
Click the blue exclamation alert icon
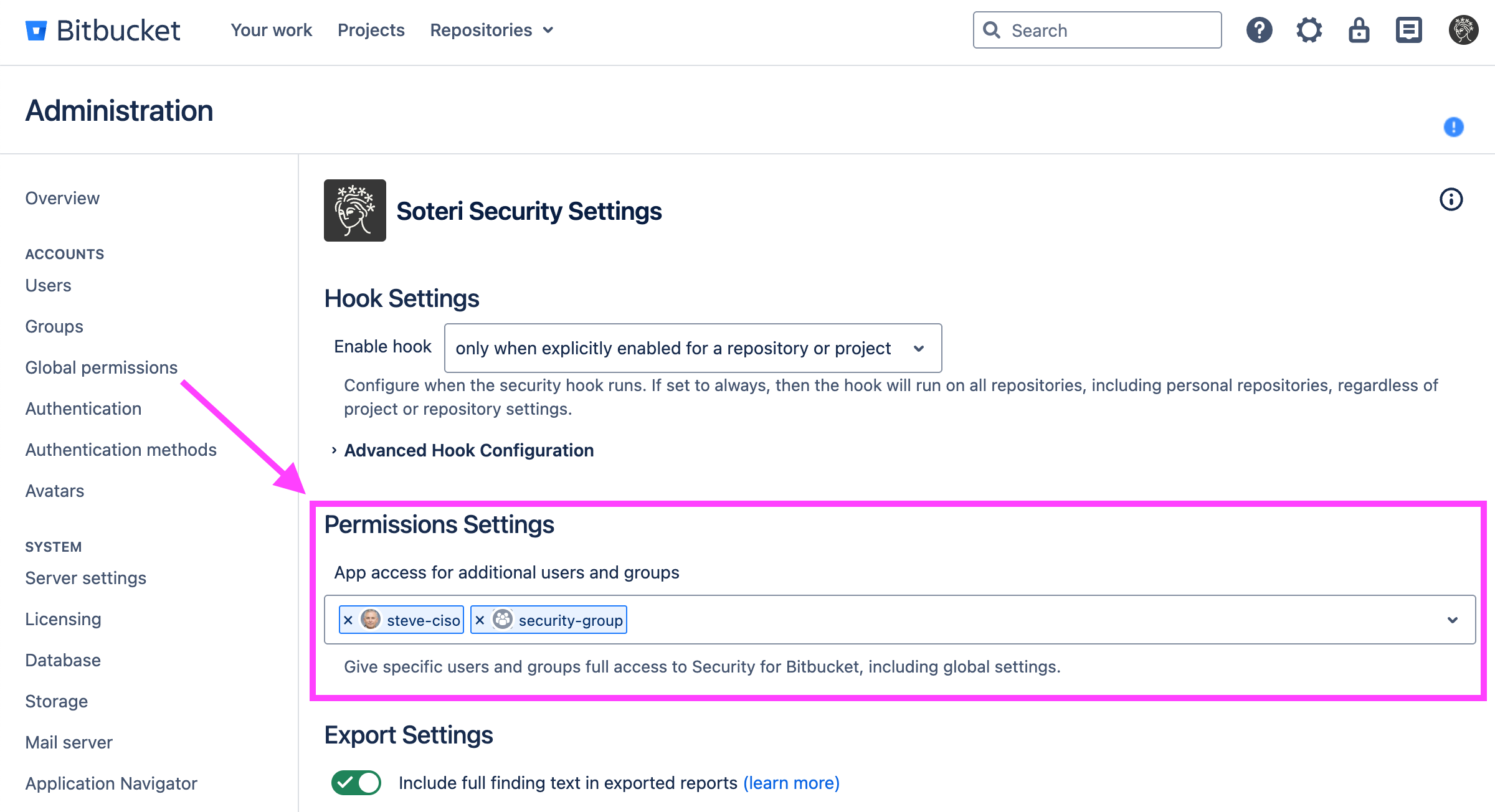1453,127
